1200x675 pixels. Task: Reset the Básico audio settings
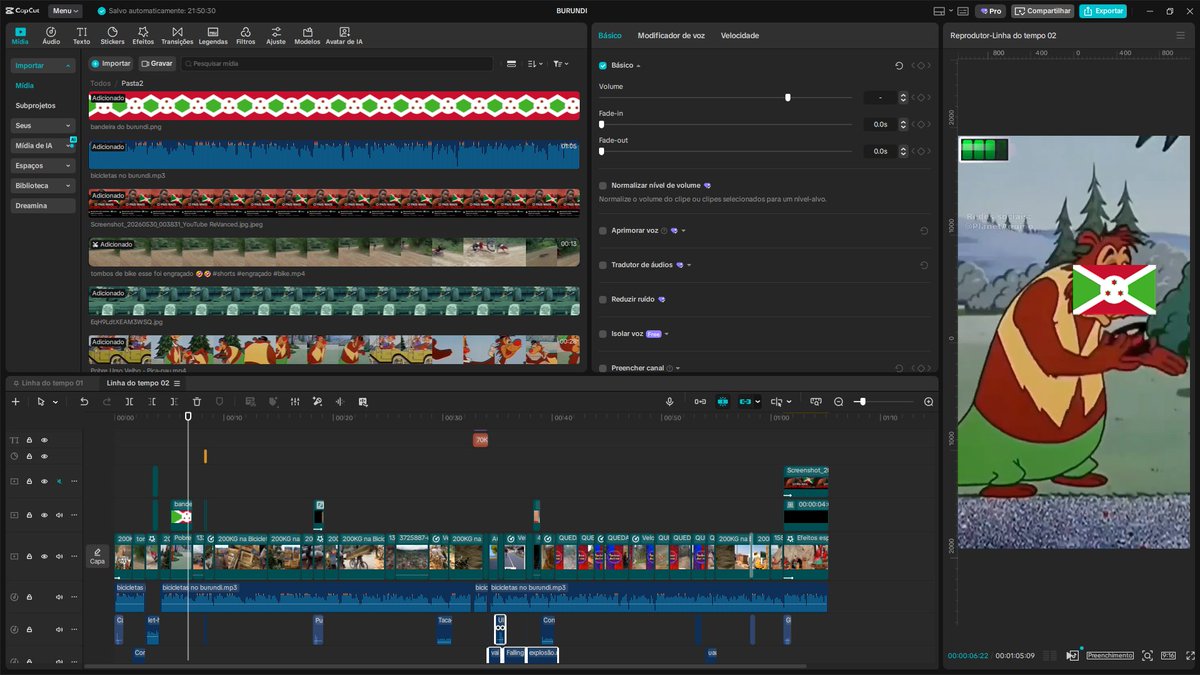(x=899, y=65)
